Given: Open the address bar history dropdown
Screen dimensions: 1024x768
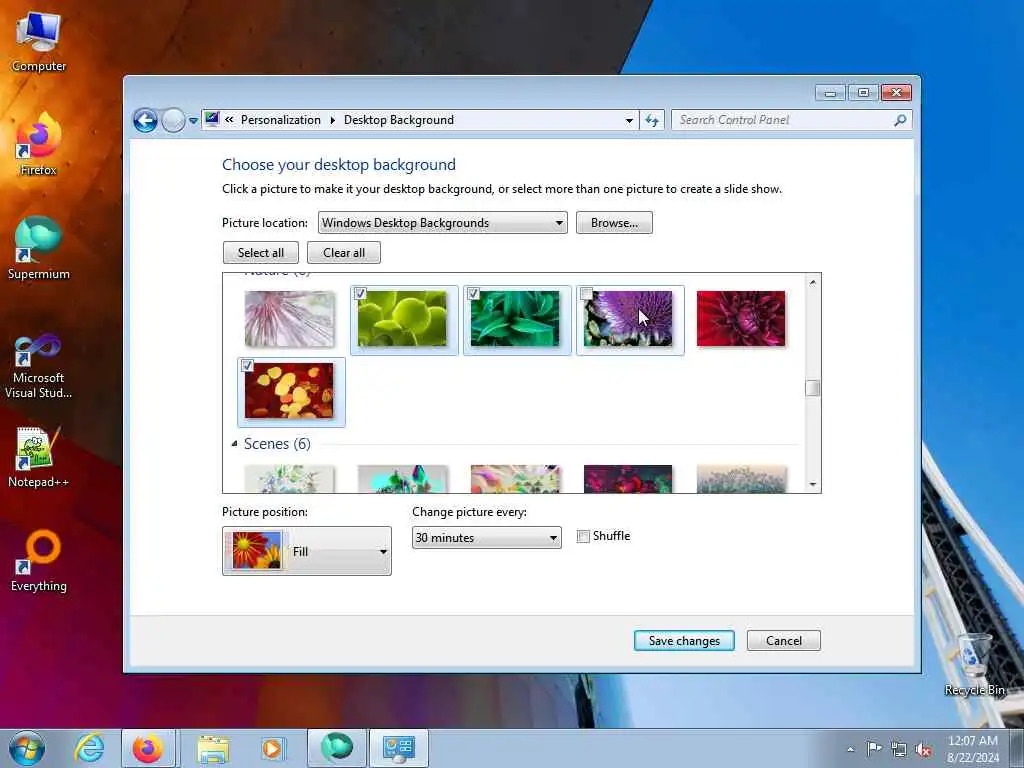Looking at the screenshot, I should point(629,120).
